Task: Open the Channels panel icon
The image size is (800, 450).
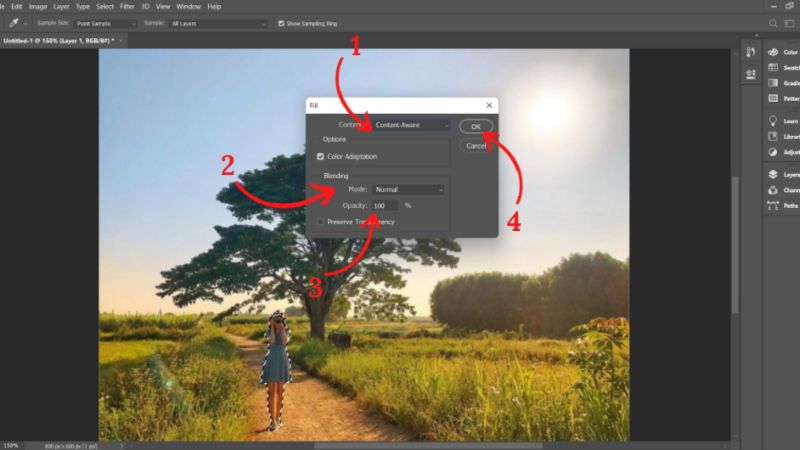Action: 773,190
